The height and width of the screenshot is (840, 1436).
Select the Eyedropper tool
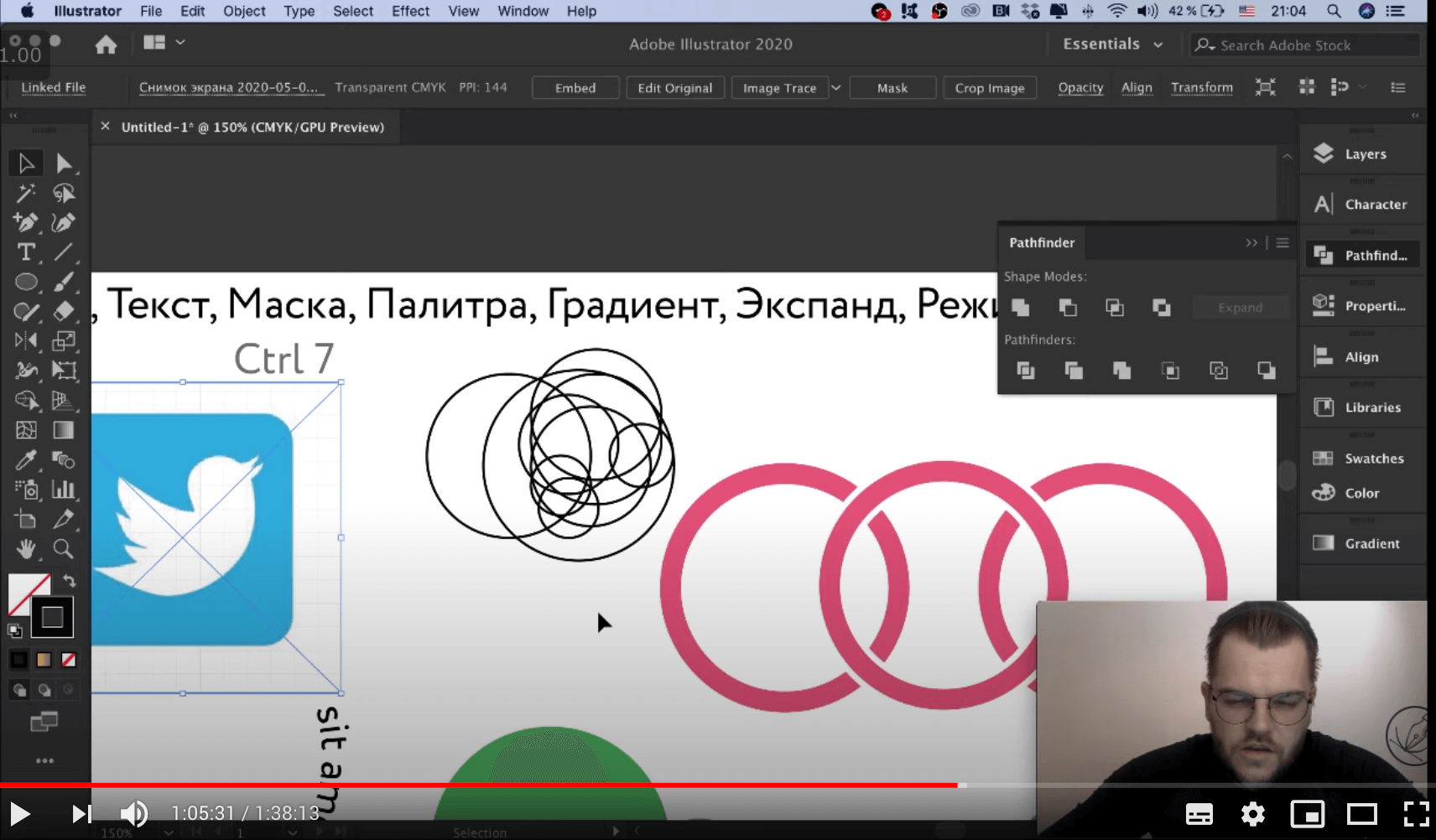26,460
